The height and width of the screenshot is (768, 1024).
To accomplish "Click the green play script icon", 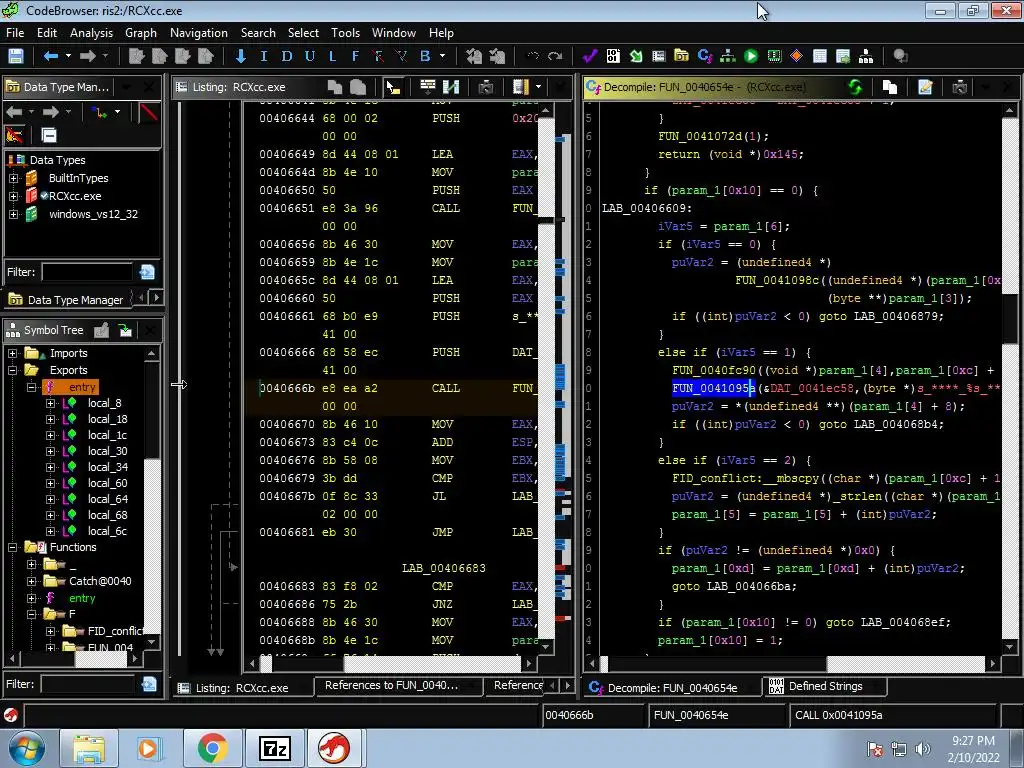I will (751, 56).
